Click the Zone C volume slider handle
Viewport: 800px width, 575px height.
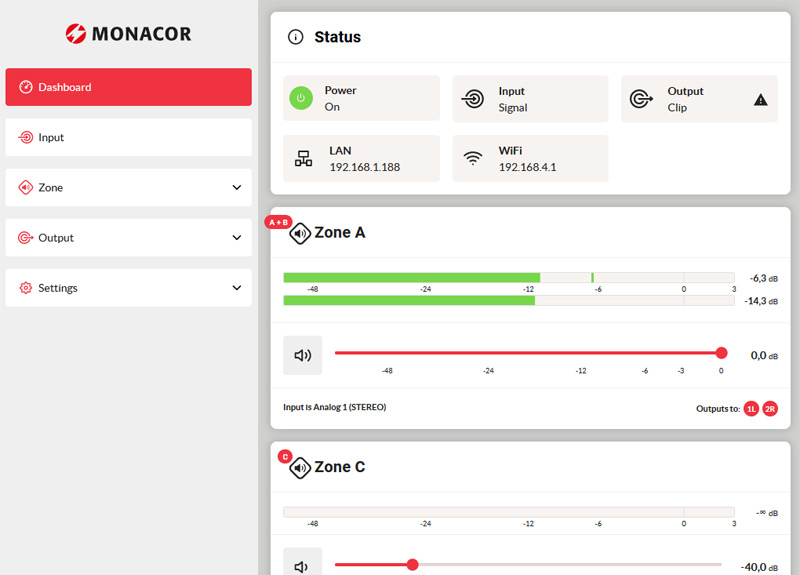point(412,565)
